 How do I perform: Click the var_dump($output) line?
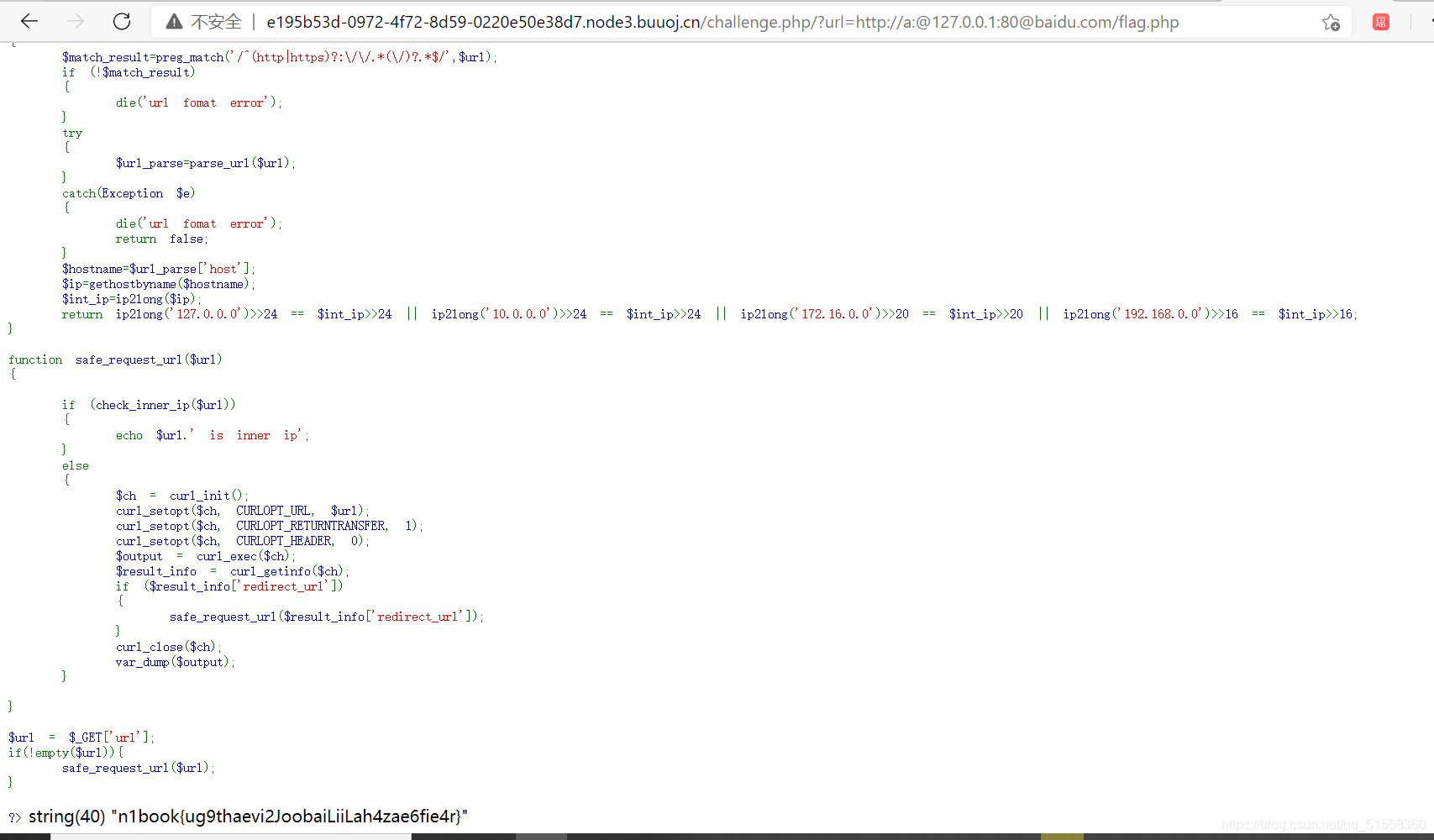(176, 662)
